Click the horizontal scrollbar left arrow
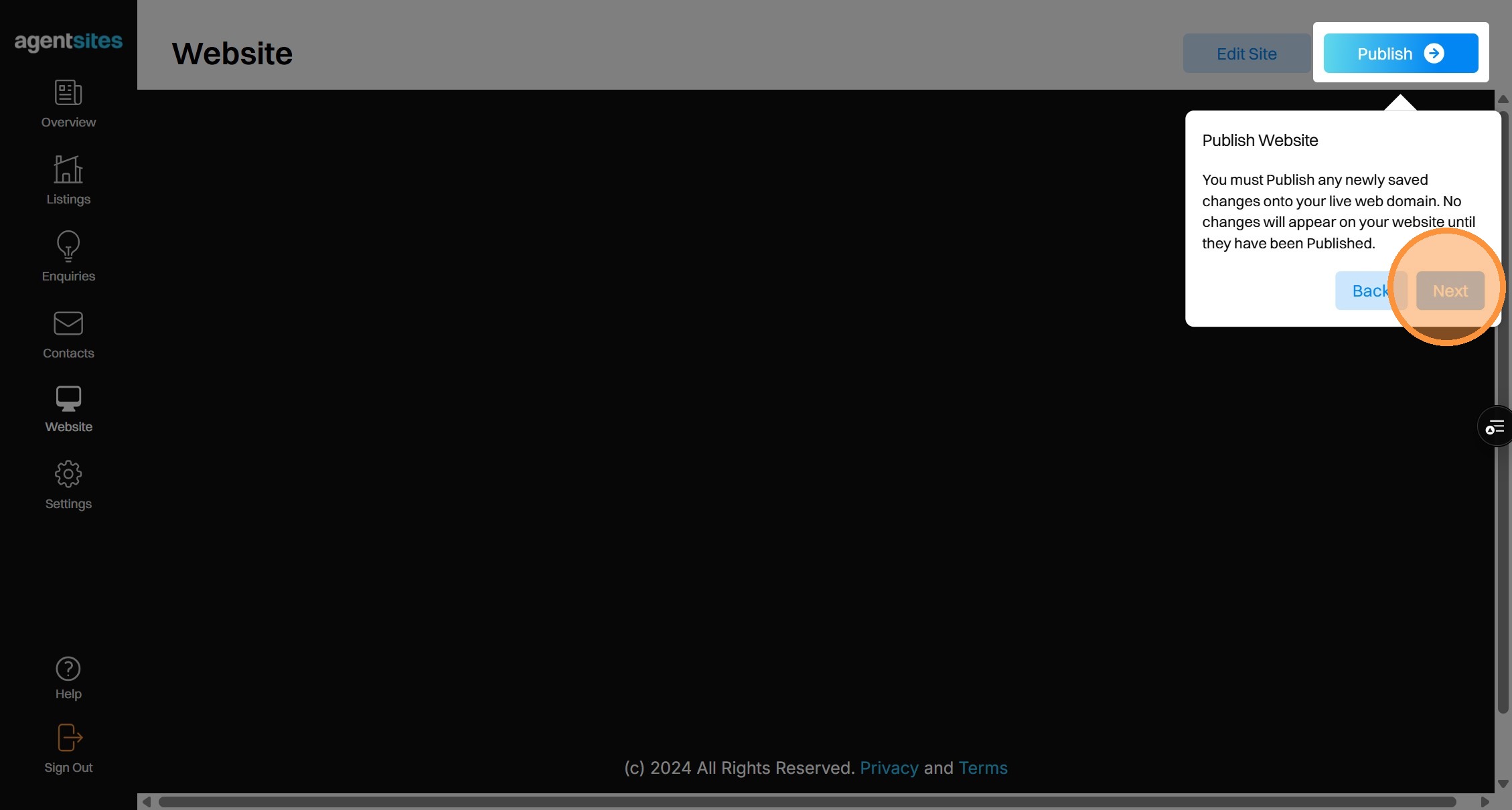The height and width of the screenshot is (810, 1512). [147, 802]
